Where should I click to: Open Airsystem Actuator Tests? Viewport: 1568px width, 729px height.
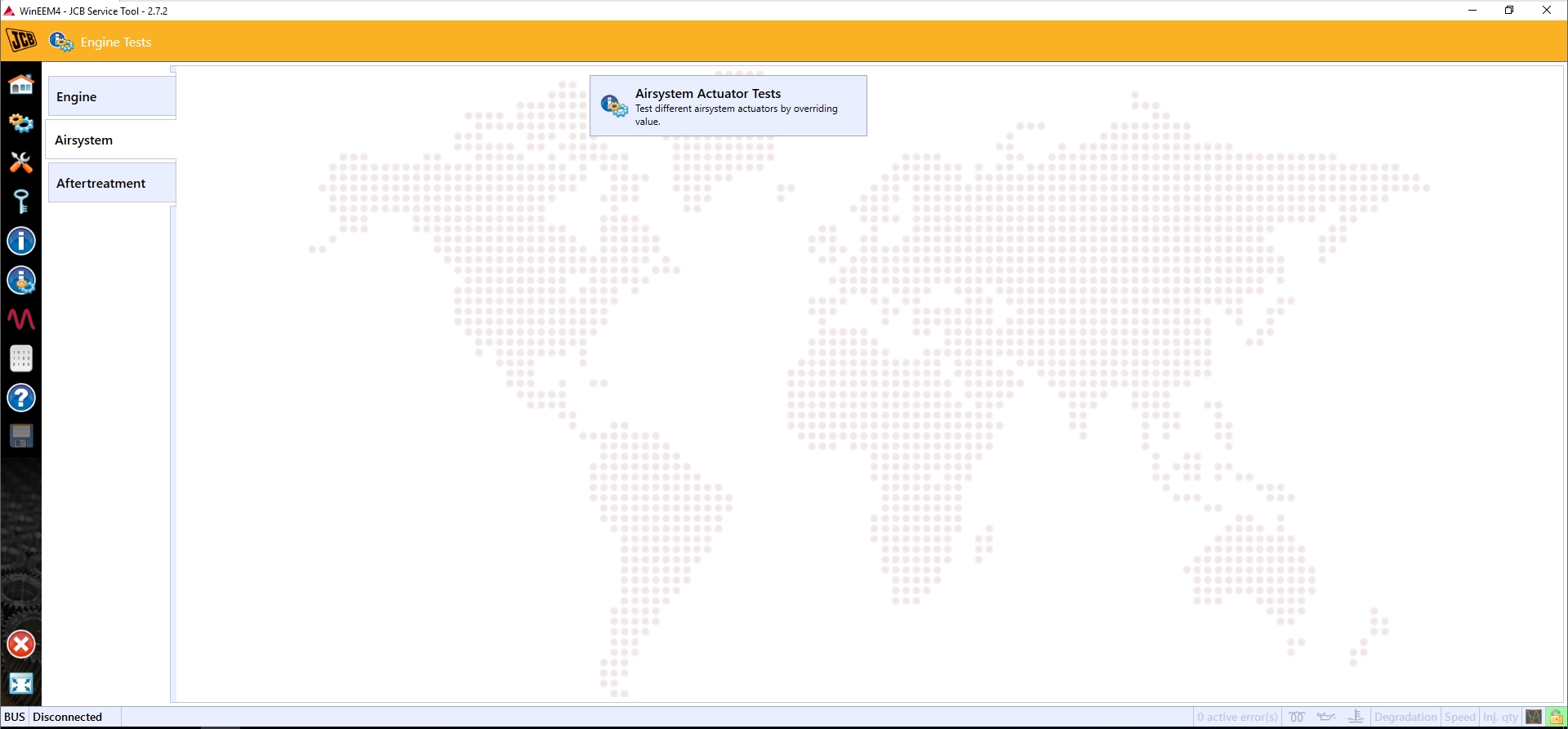(728, 106)
